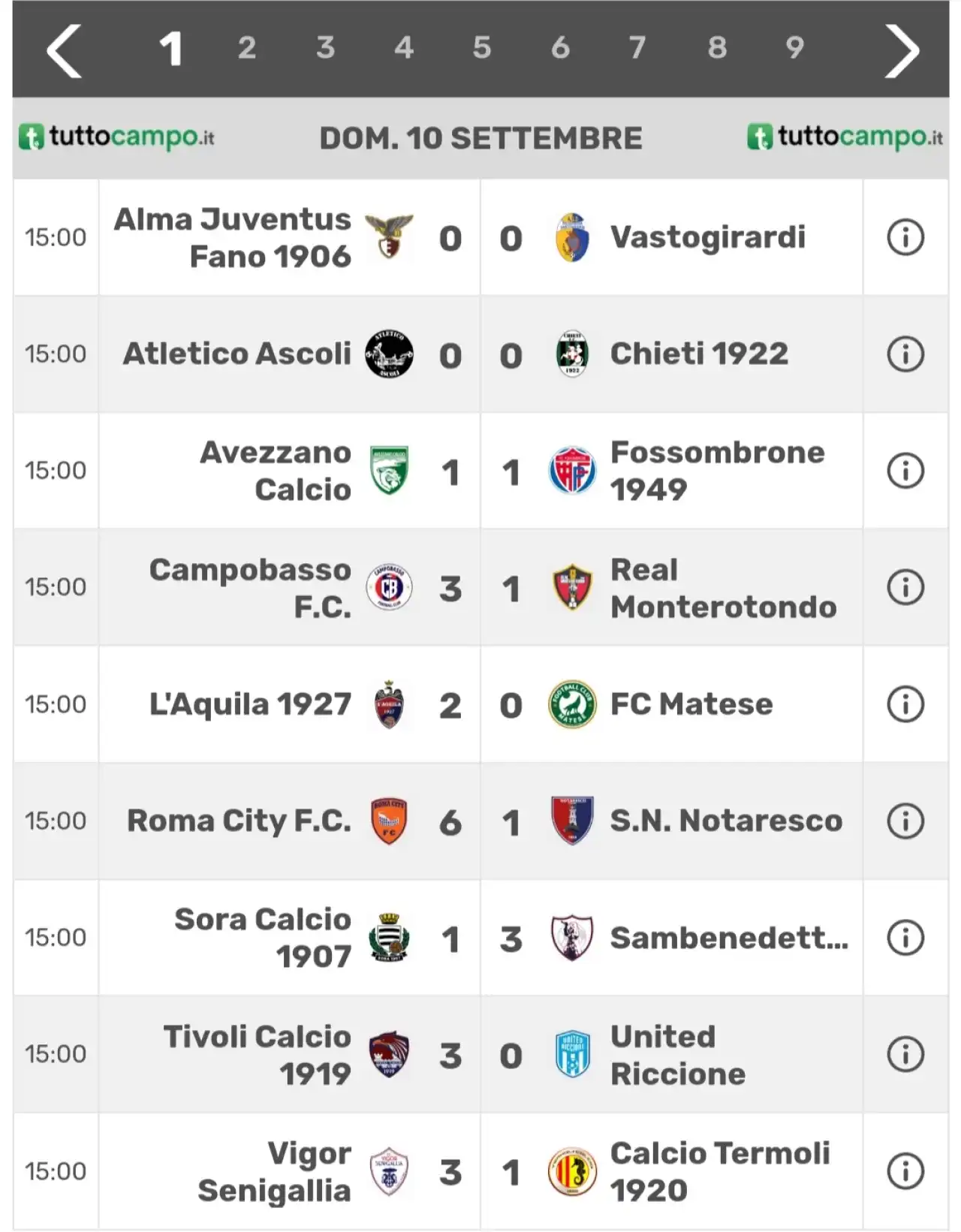961x1232 pixels.
Task: Open the L'Aquila 1927 team name
Action: 250,704
